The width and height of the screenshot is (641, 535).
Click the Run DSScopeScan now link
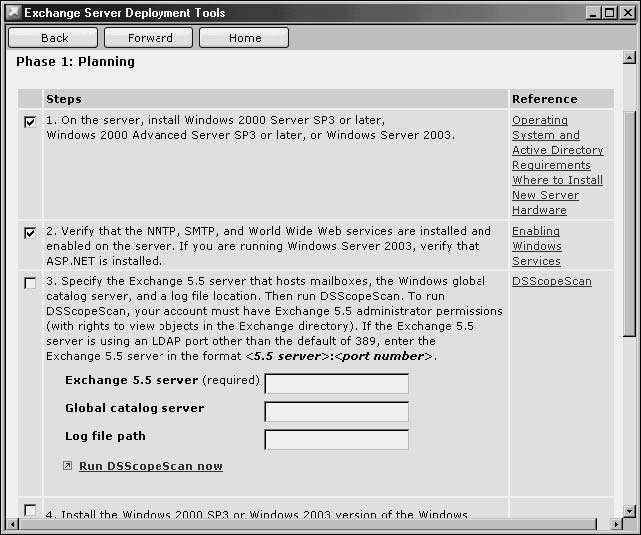point(150,466)
